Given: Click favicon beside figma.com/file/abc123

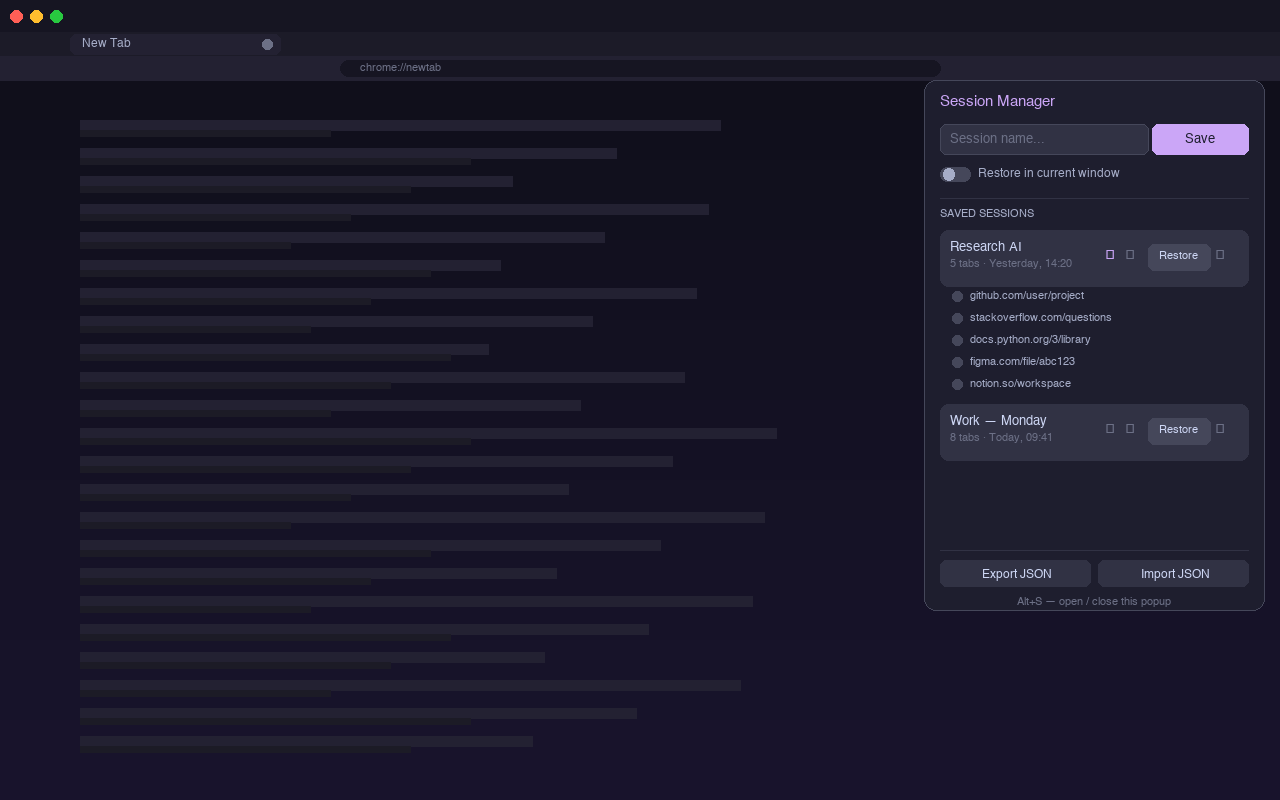Looking at the screenshot, I should 957,363.
